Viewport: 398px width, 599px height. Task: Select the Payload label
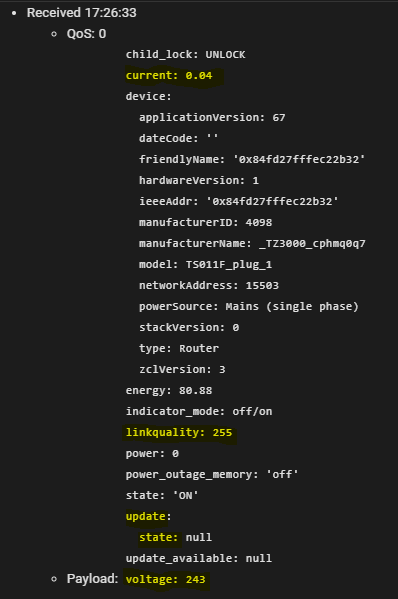click(x=92, y=579)
